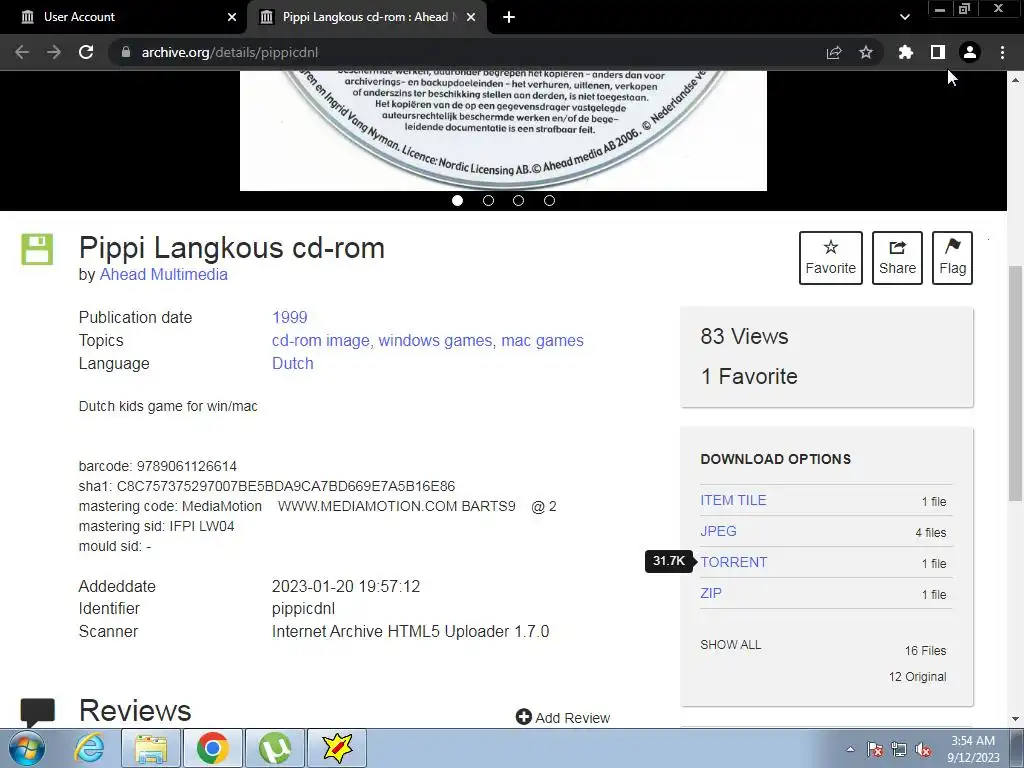Download the ITEM TILE file

(x=733, y=500)
